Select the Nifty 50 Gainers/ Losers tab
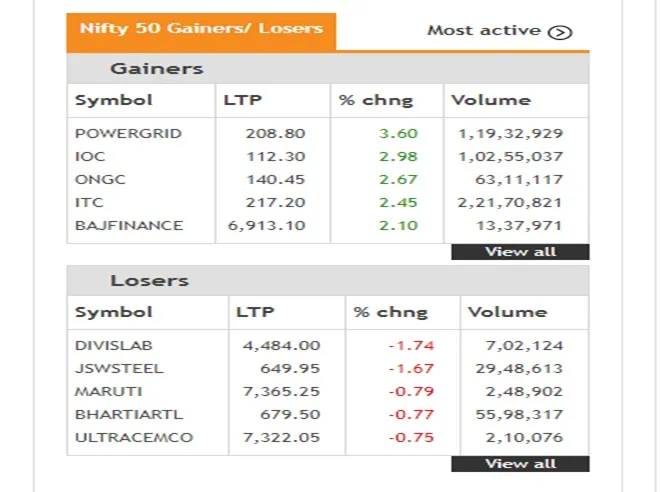The image size is (660, 492). [201, 28]
